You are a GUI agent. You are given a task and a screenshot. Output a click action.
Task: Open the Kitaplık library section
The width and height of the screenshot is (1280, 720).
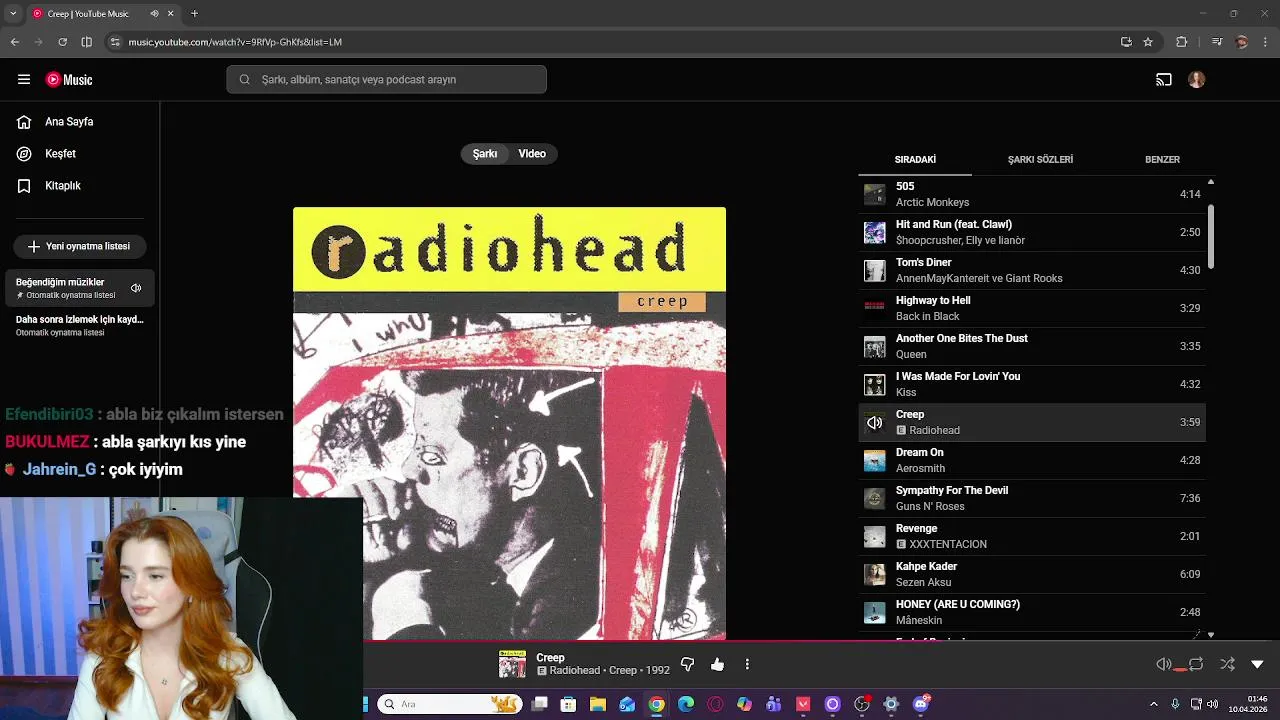tap(62, 186)
